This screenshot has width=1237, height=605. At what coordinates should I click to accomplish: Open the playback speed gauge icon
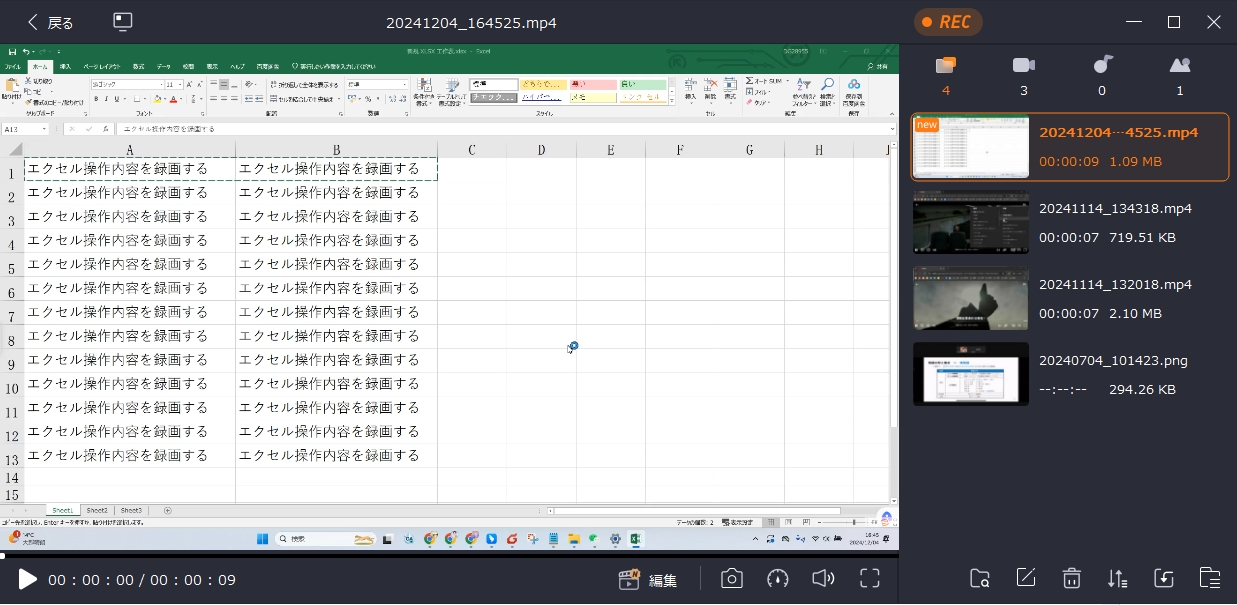point(778,579)
